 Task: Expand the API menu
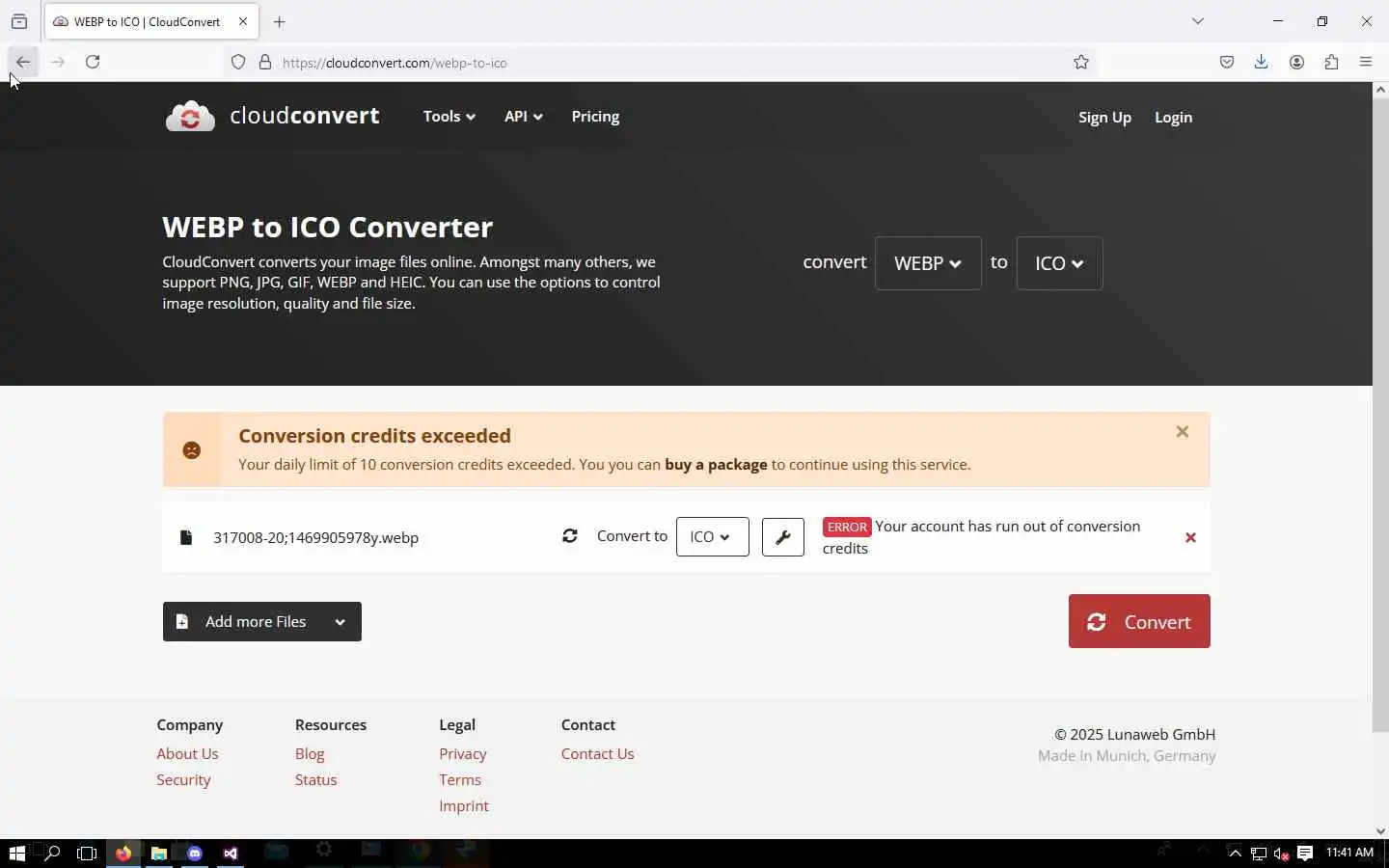pos(524,116)
